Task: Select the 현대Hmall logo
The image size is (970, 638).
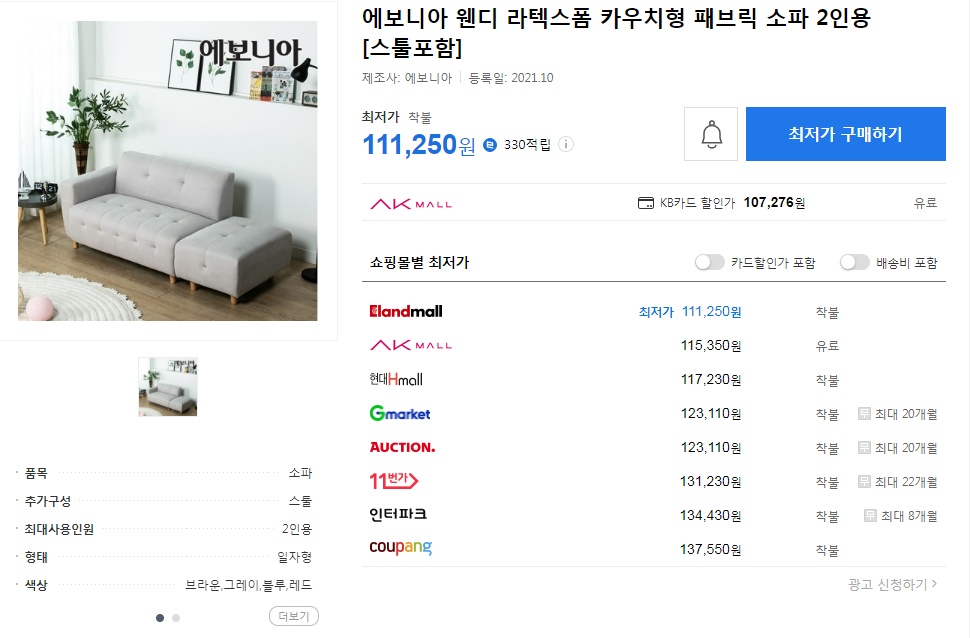Action: coord(399,379)
